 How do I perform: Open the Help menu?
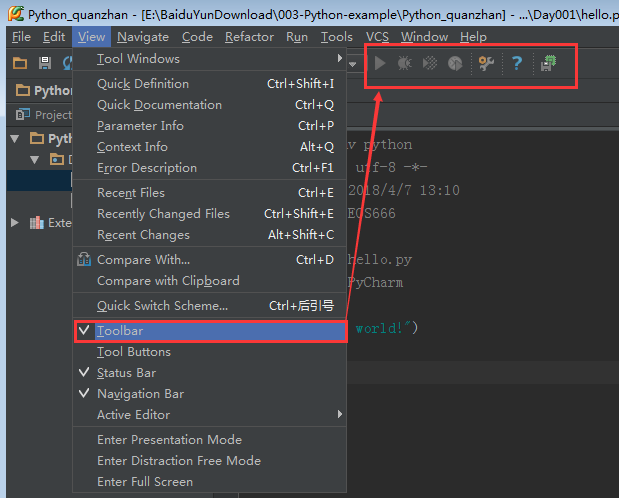473,37
